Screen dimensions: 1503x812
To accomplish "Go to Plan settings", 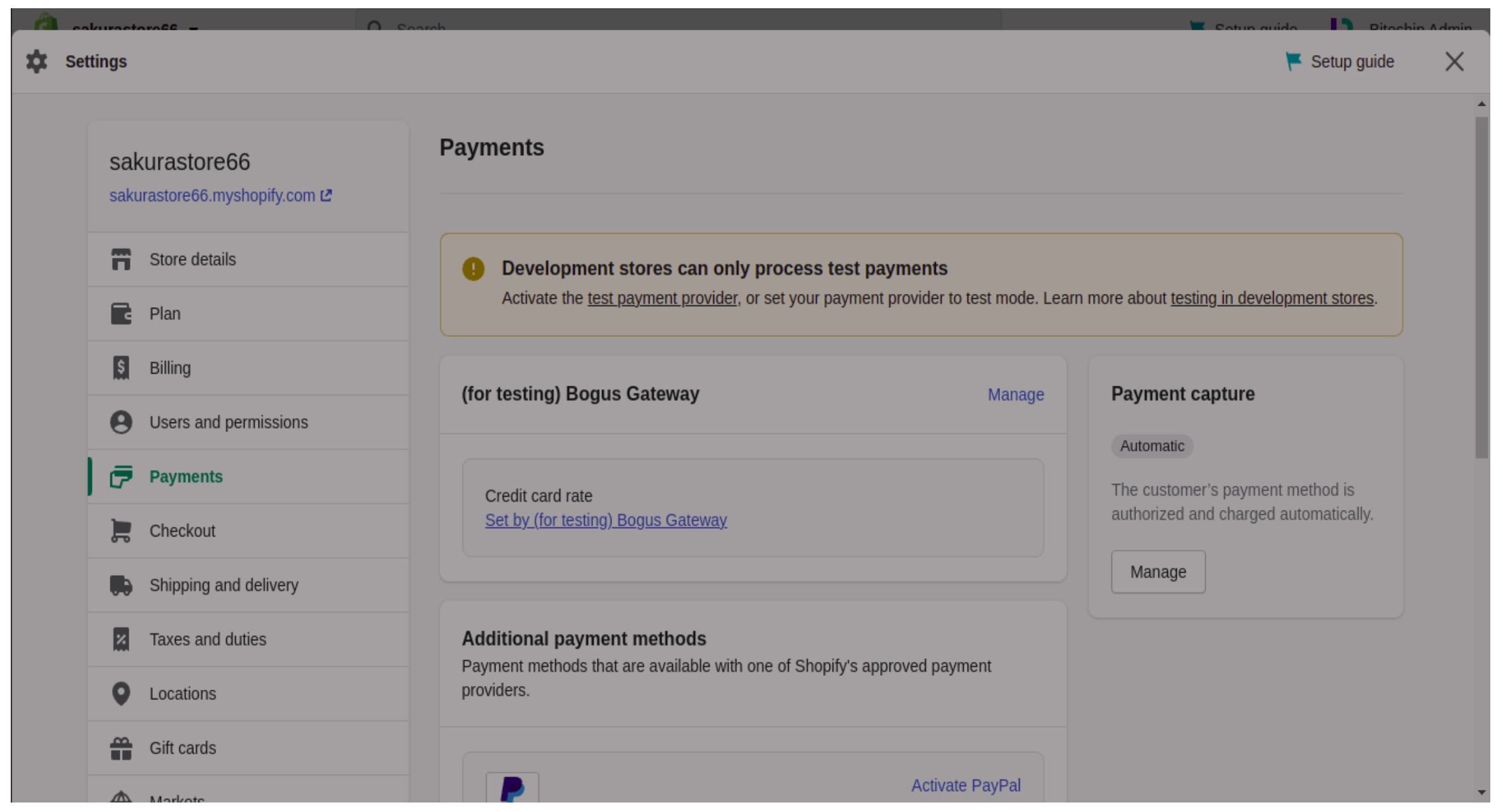I will pos(248,314).
